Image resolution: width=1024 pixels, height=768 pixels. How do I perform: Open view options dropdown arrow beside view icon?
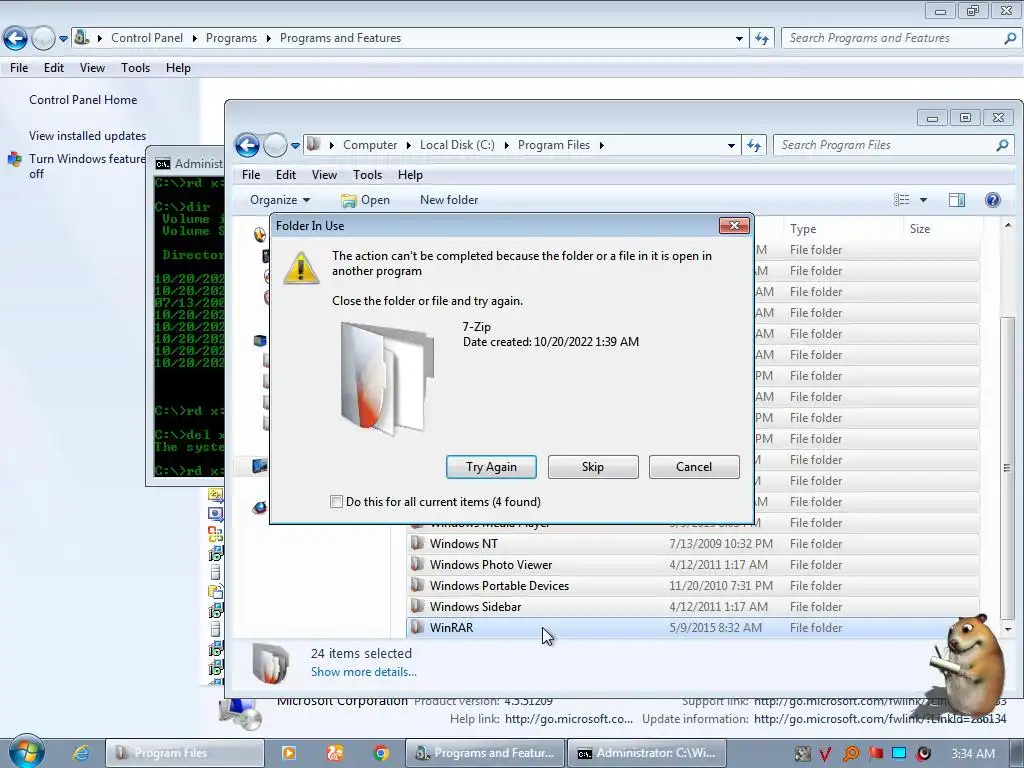(923, 200)
